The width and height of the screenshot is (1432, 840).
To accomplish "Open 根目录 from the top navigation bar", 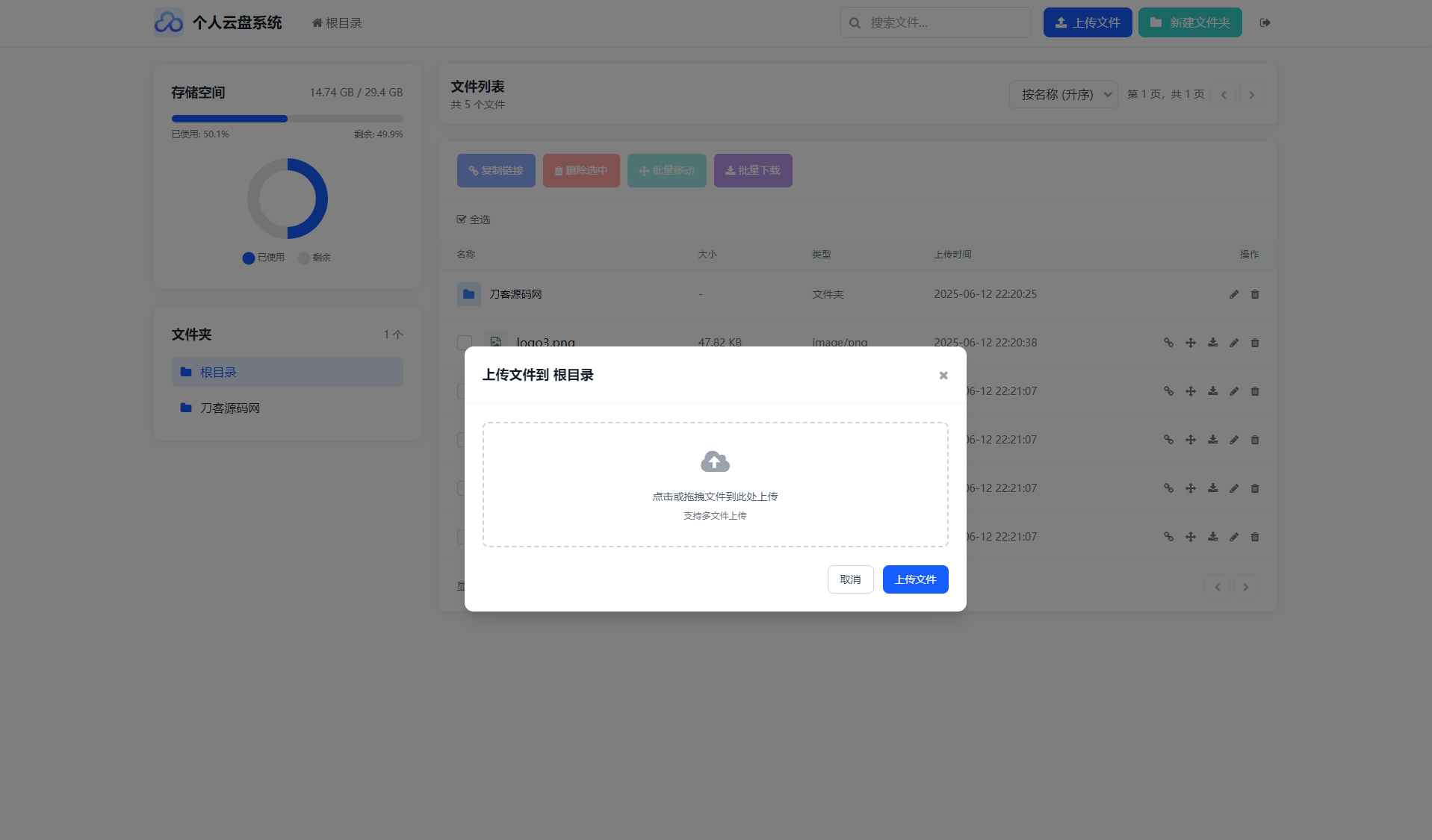I will [335, 22].
